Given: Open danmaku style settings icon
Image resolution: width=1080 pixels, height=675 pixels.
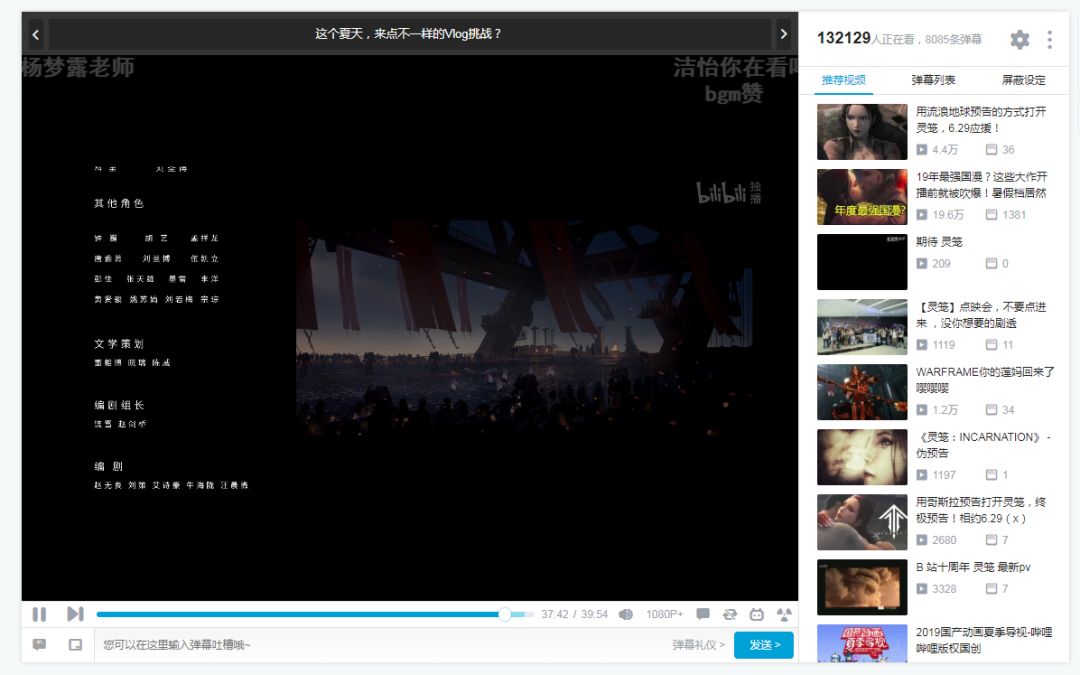Looking at the screenshot, I should [x=39, y=645].
